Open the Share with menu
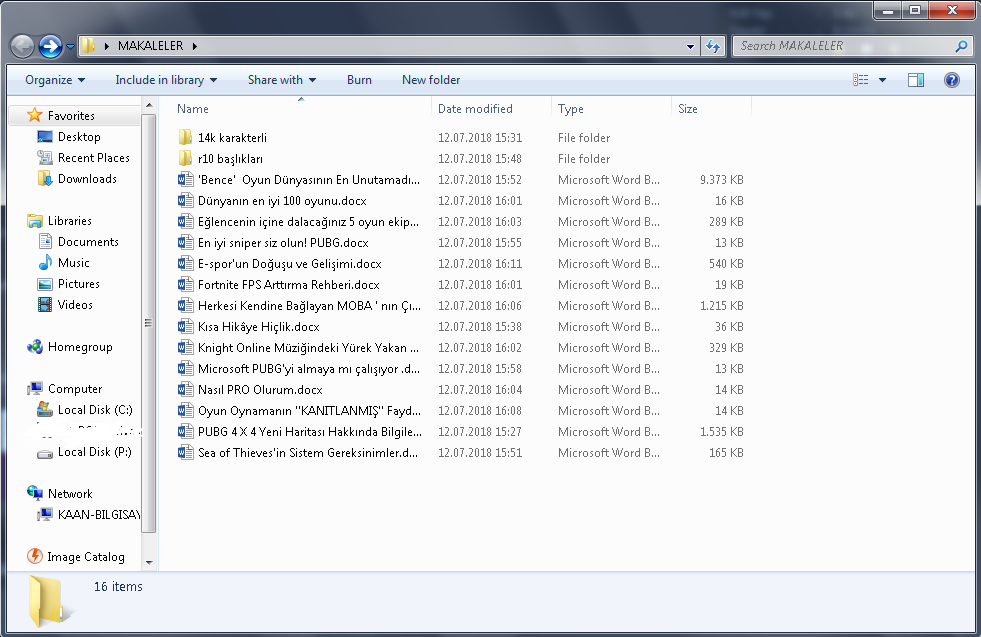The height and width of the screenshot is (637, 981). tap(282, 80)
